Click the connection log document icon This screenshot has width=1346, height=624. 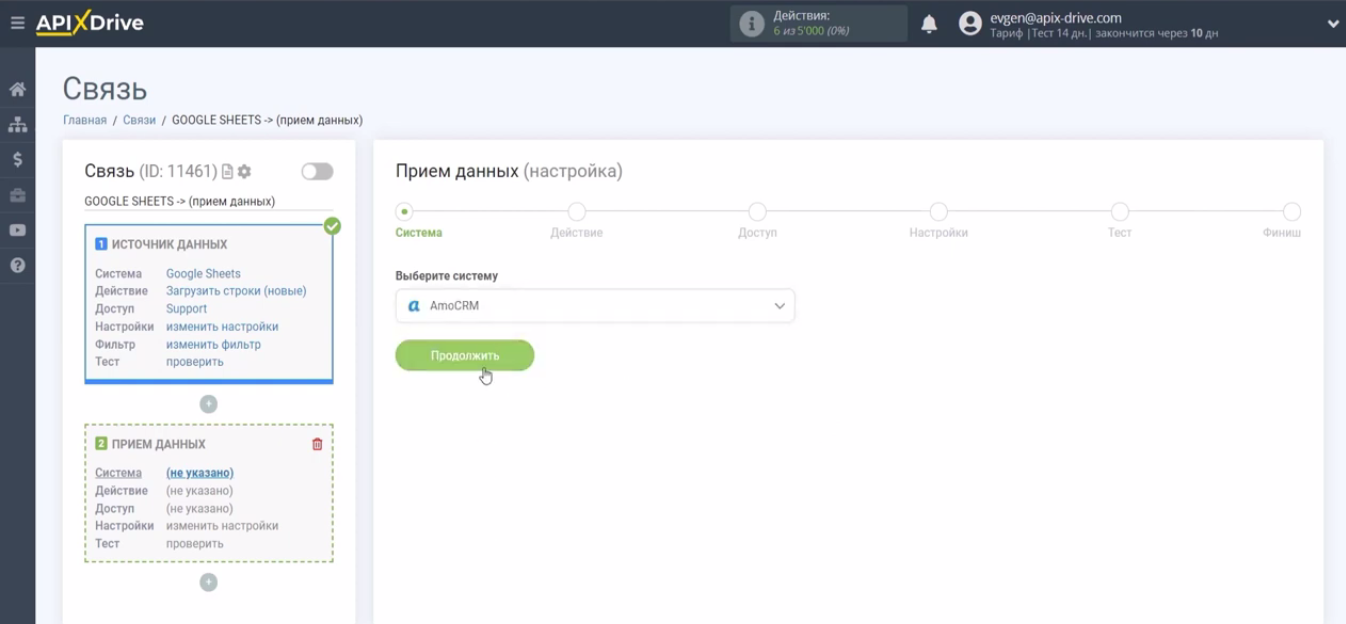tap(227, 172)
